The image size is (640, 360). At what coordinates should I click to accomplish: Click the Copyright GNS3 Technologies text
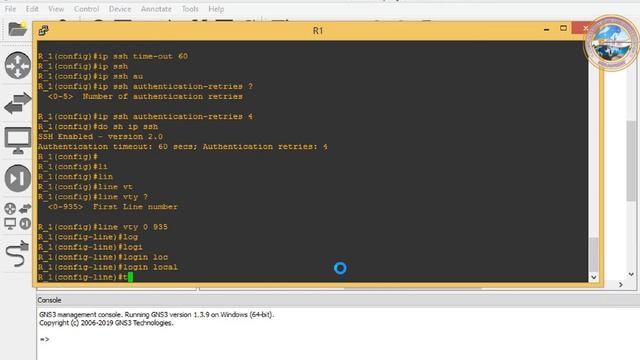click(x=106, y=323)
